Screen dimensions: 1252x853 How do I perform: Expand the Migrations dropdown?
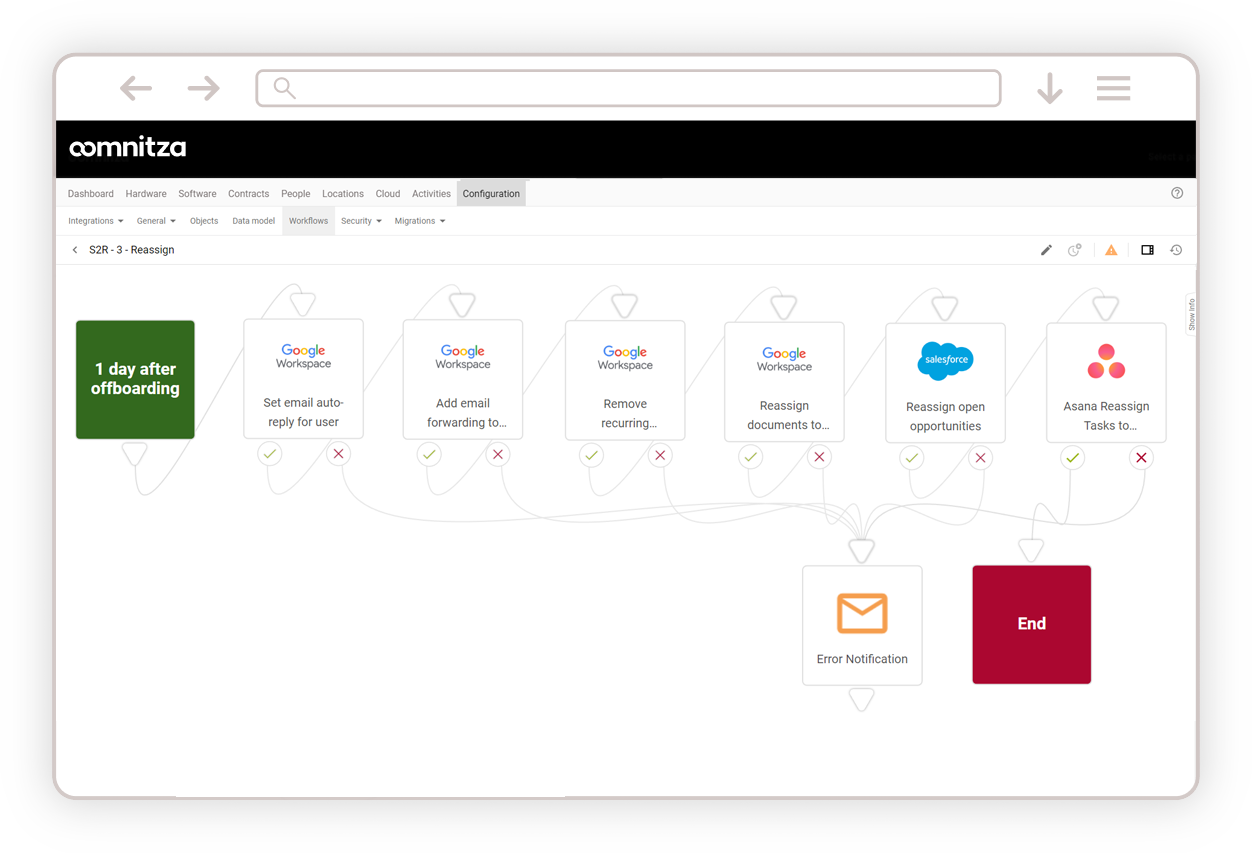click(420, 221)
